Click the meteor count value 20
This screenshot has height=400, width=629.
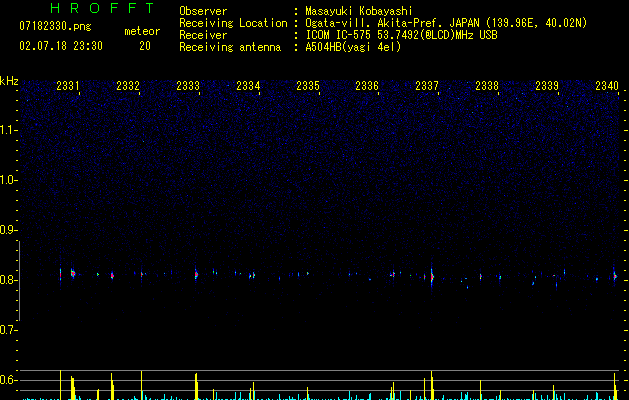point(145,46)
